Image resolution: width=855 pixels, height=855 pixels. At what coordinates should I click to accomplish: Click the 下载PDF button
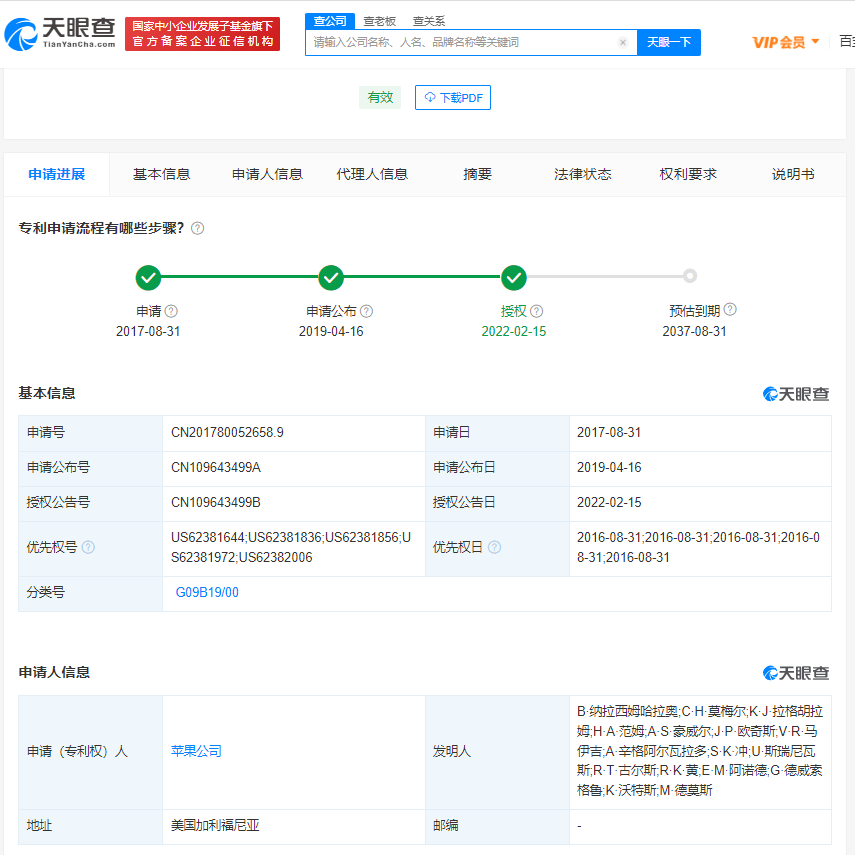point(453,97)
